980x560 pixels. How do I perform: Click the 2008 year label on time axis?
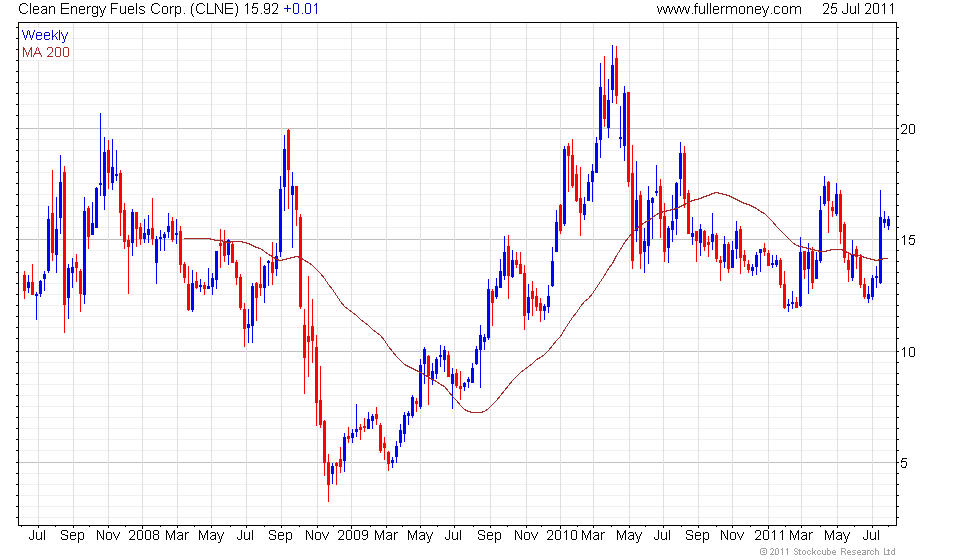(x=145, y=536)
